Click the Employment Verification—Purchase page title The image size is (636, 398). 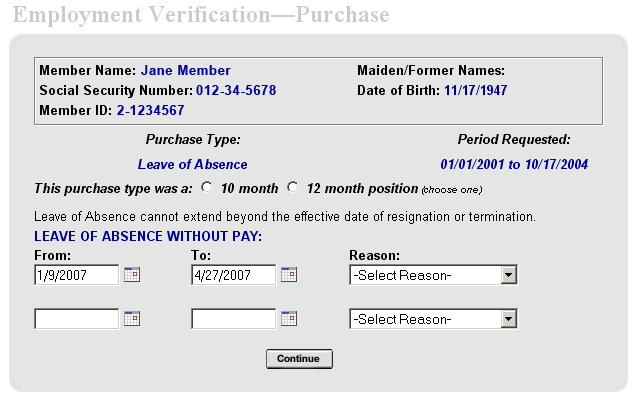pyautogui.click(x=201, y=15)
